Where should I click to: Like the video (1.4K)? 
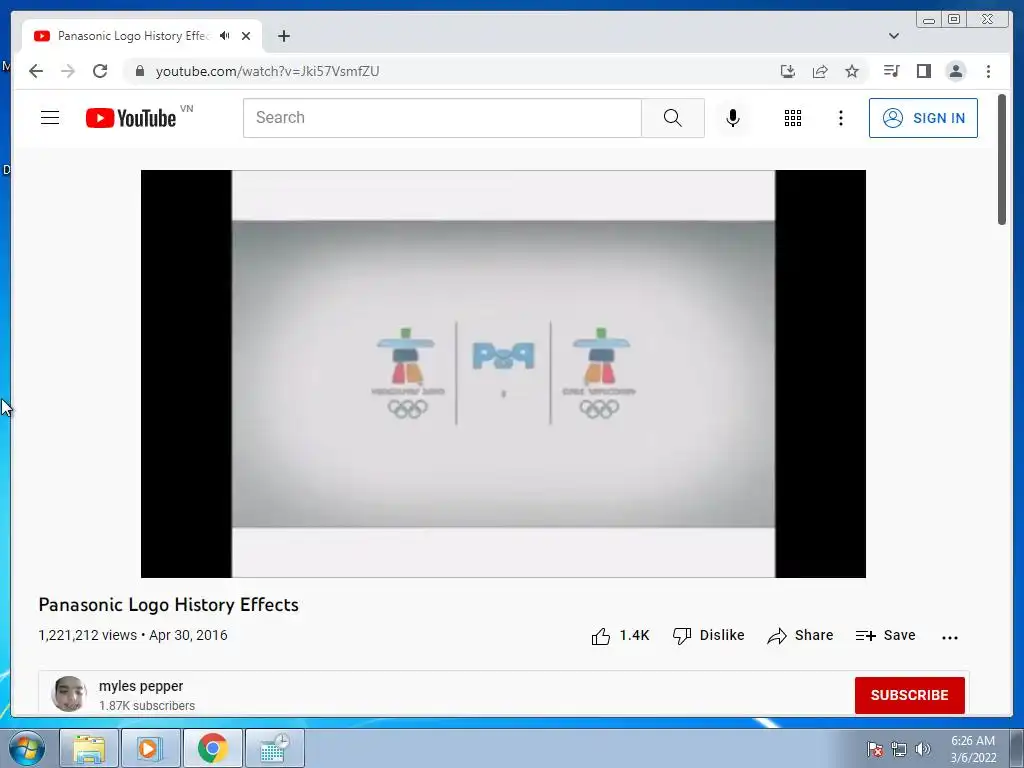click(620, 635)
